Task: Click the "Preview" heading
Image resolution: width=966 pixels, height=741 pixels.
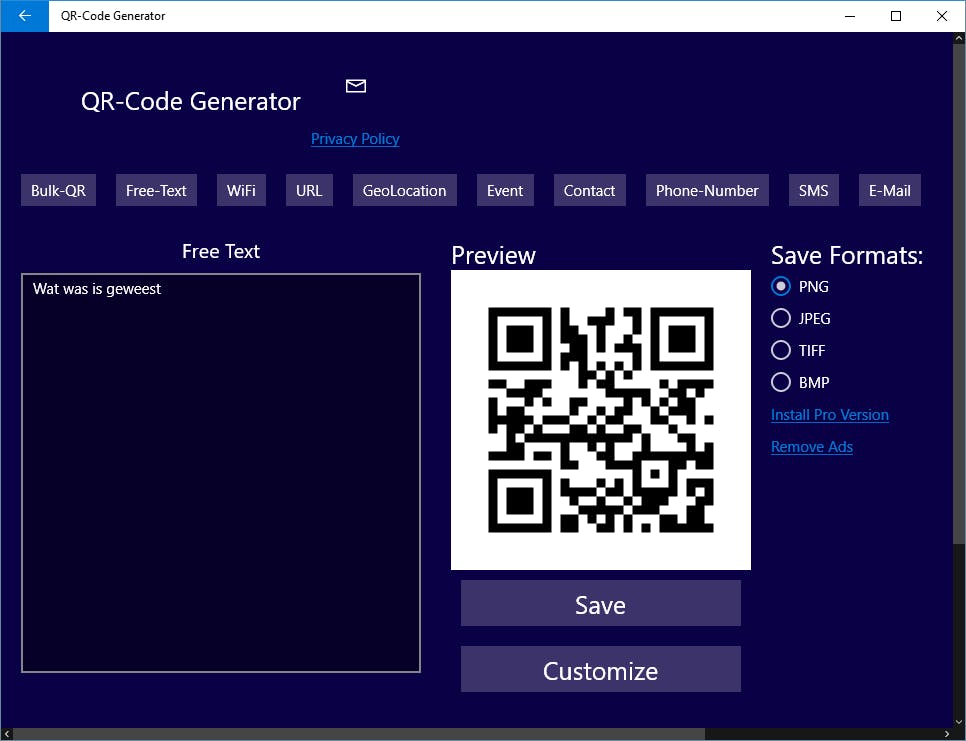Action: click(493, 255)
